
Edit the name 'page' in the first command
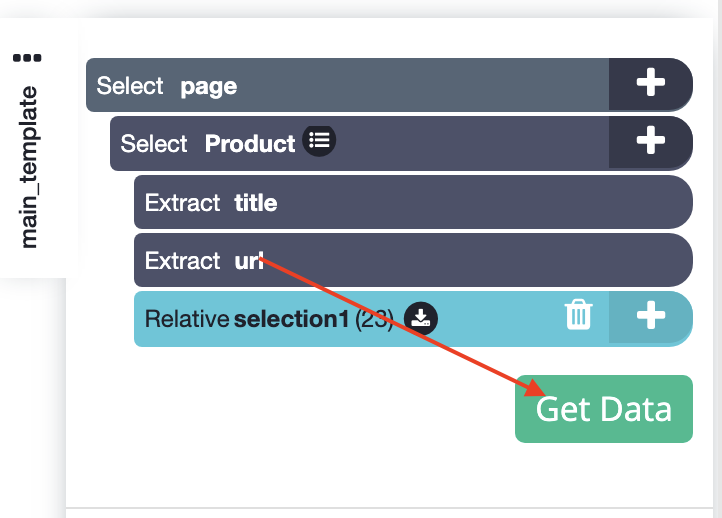coord(209,87)
